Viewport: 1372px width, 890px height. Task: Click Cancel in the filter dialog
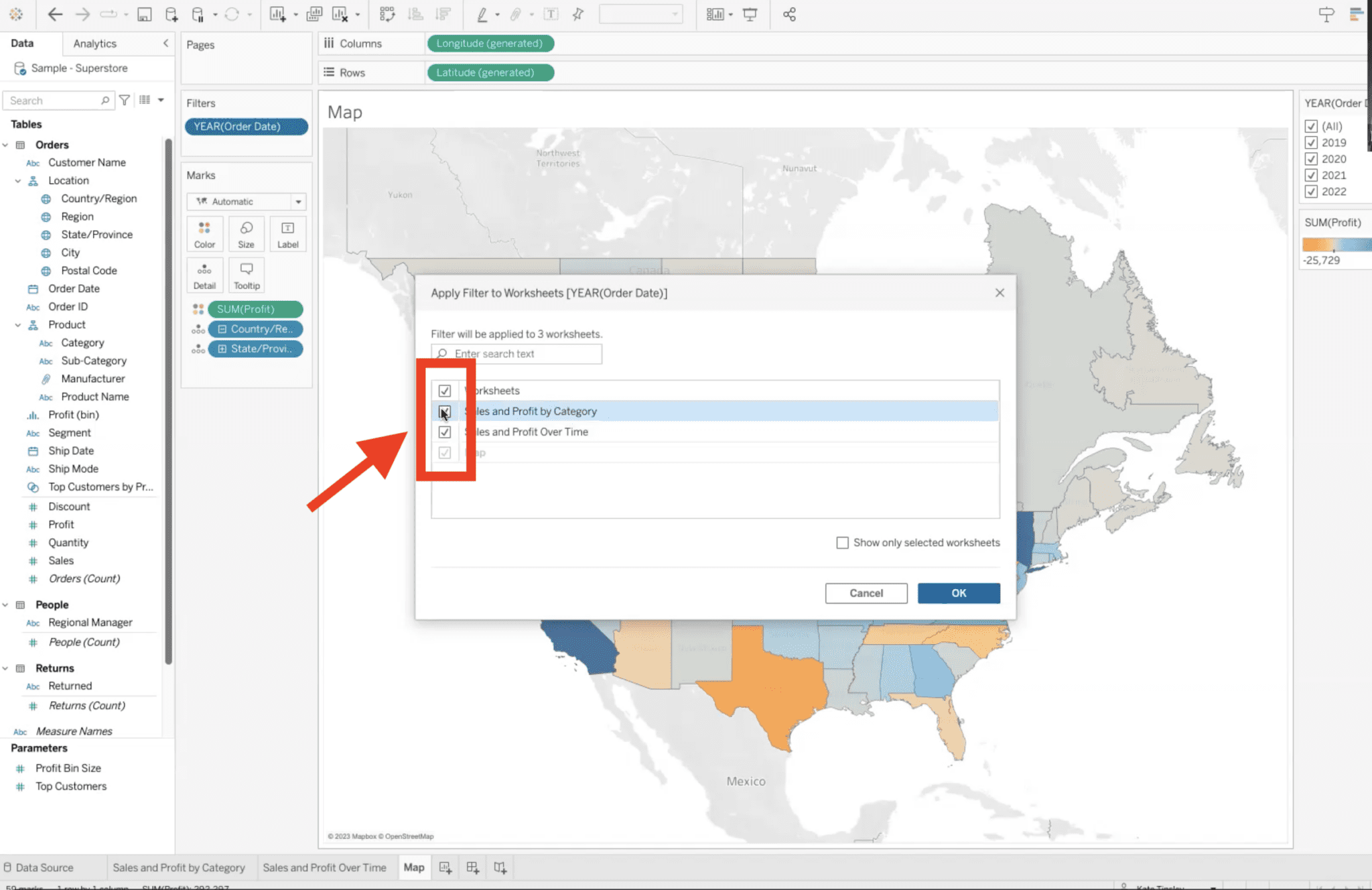(866, 592)
